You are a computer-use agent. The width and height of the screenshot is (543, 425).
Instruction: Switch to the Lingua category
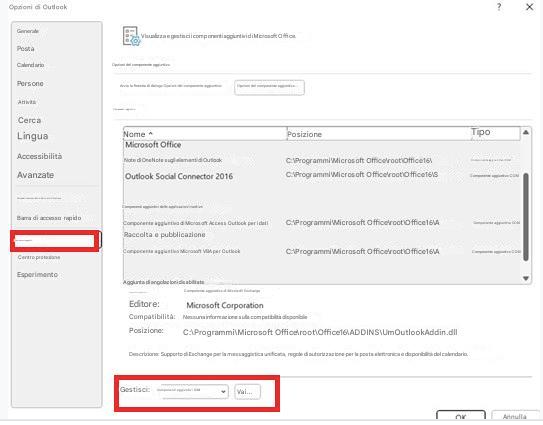[33, 136]
